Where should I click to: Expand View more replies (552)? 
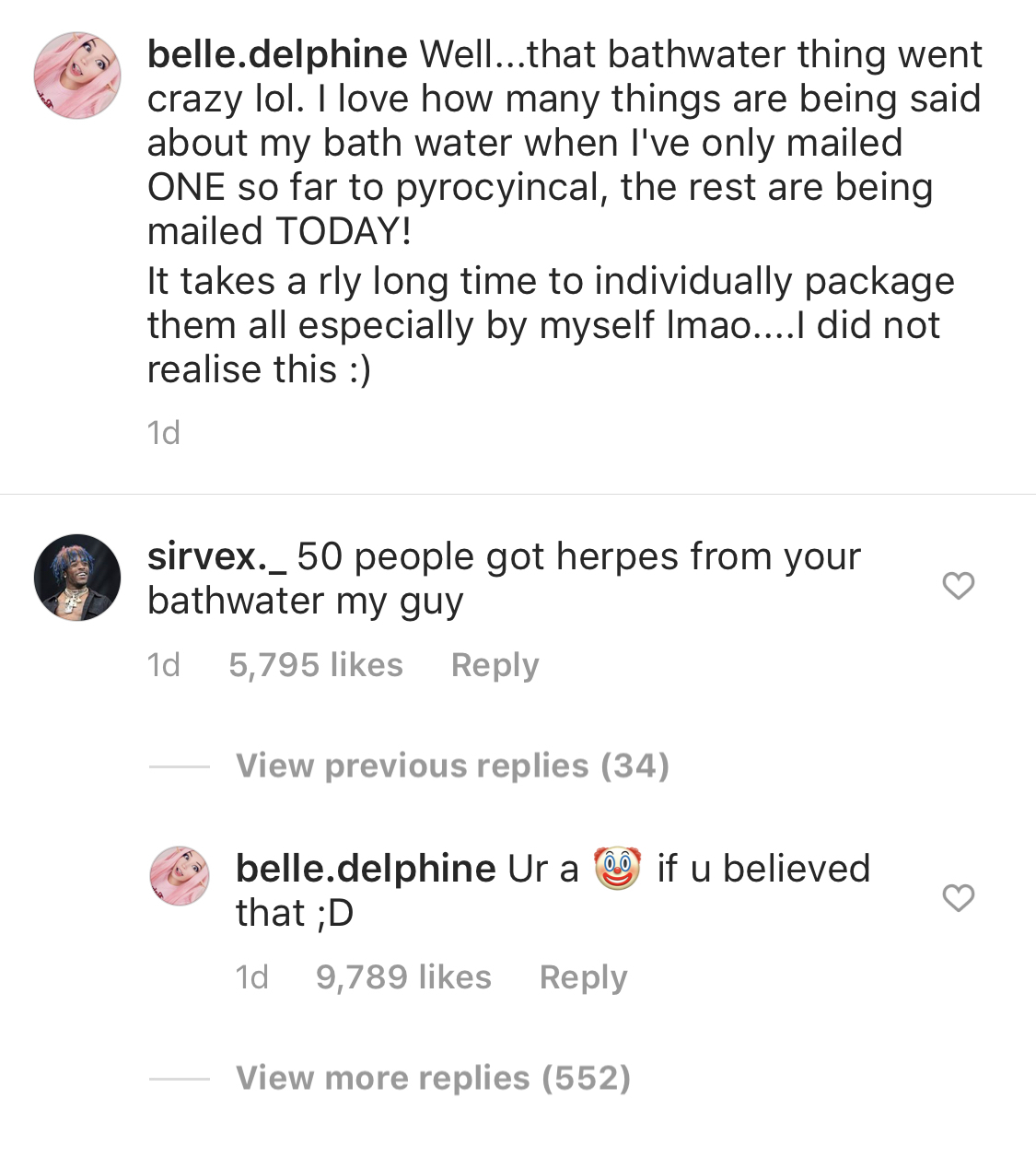click(x=433, y=1078)
